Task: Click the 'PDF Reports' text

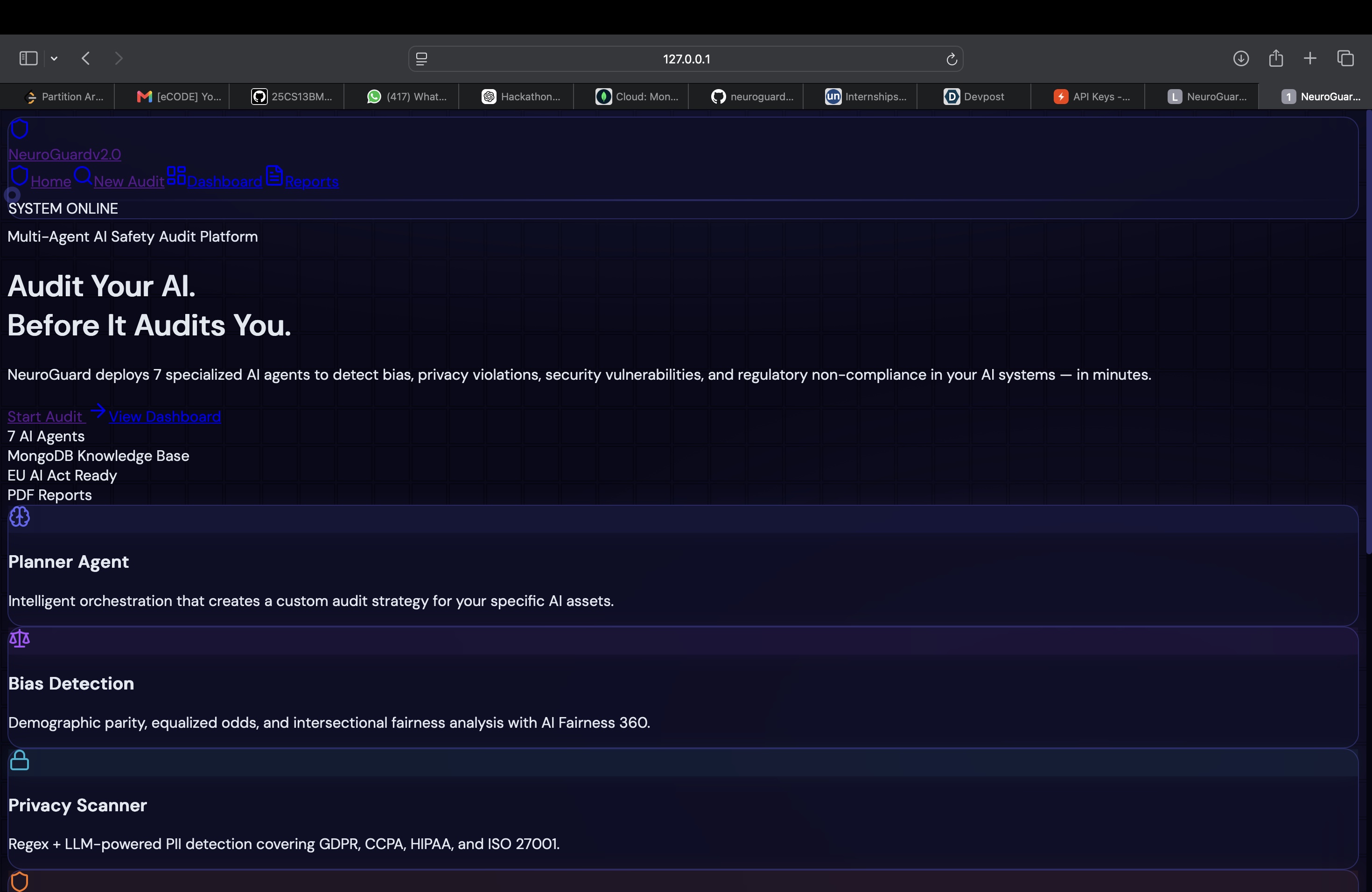Action: point(49,495)
